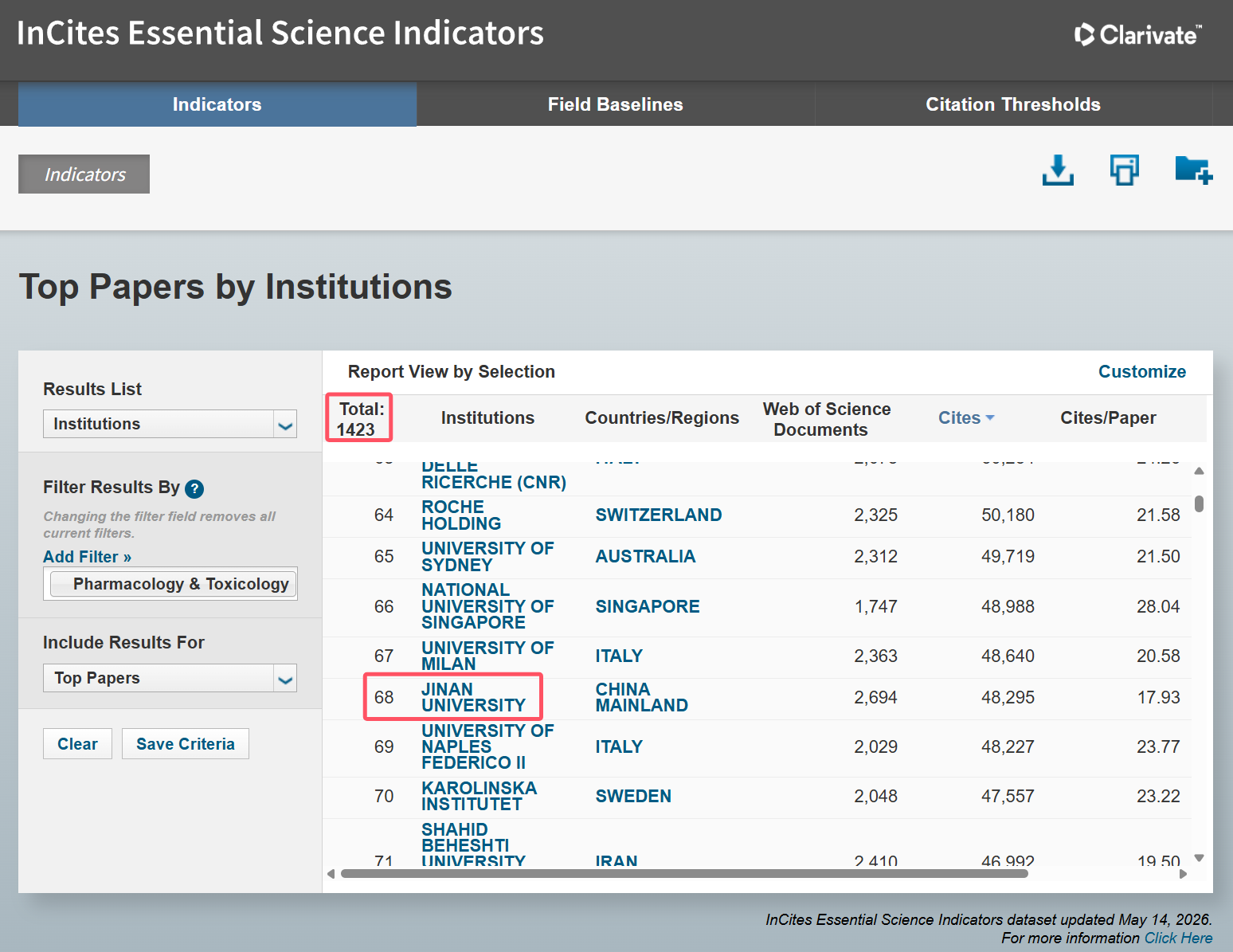Follow the Click Here link

click(1178, 938)
